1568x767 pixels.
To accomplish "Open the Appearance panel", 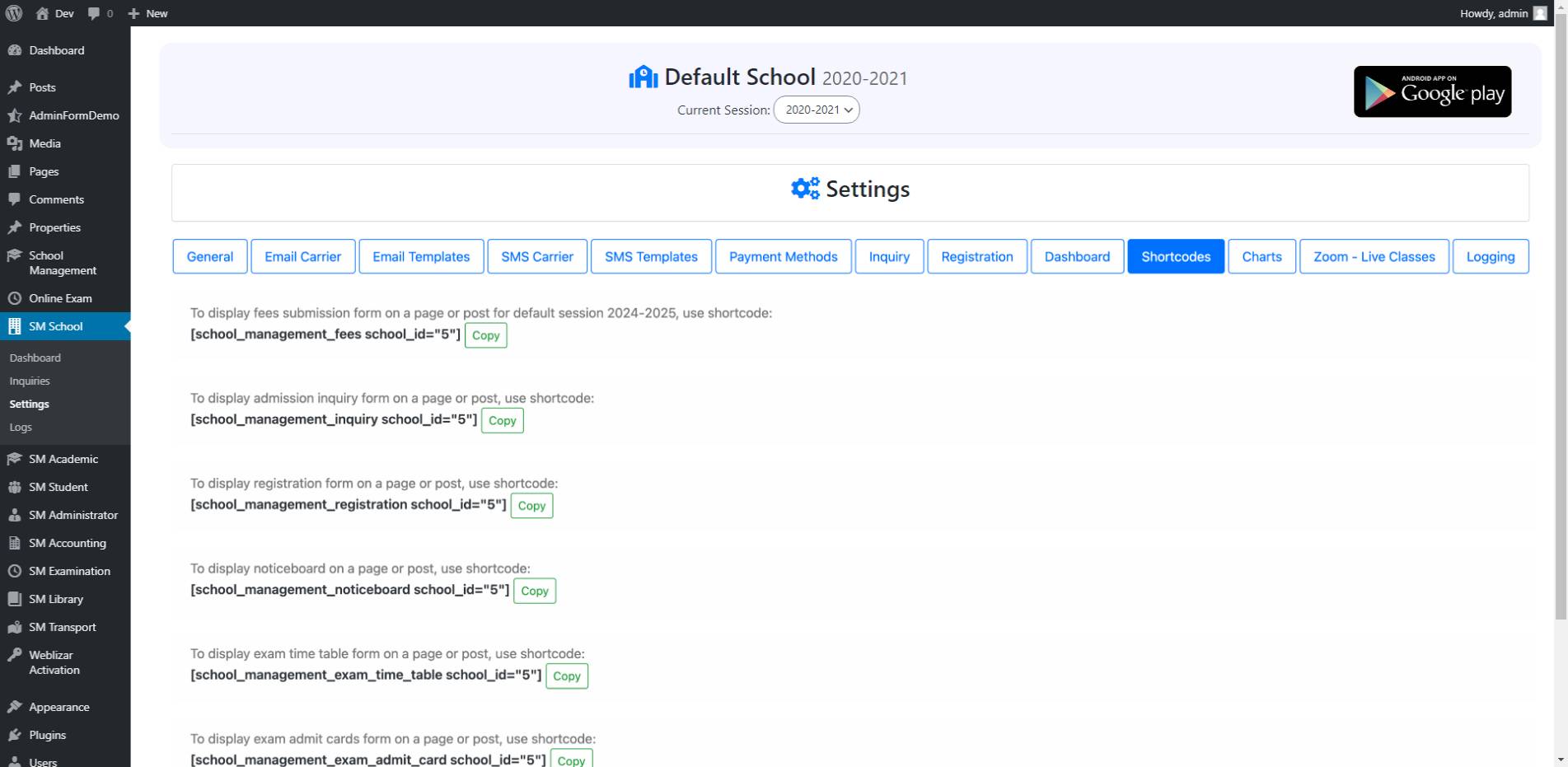I will click(x=59, y=707).
